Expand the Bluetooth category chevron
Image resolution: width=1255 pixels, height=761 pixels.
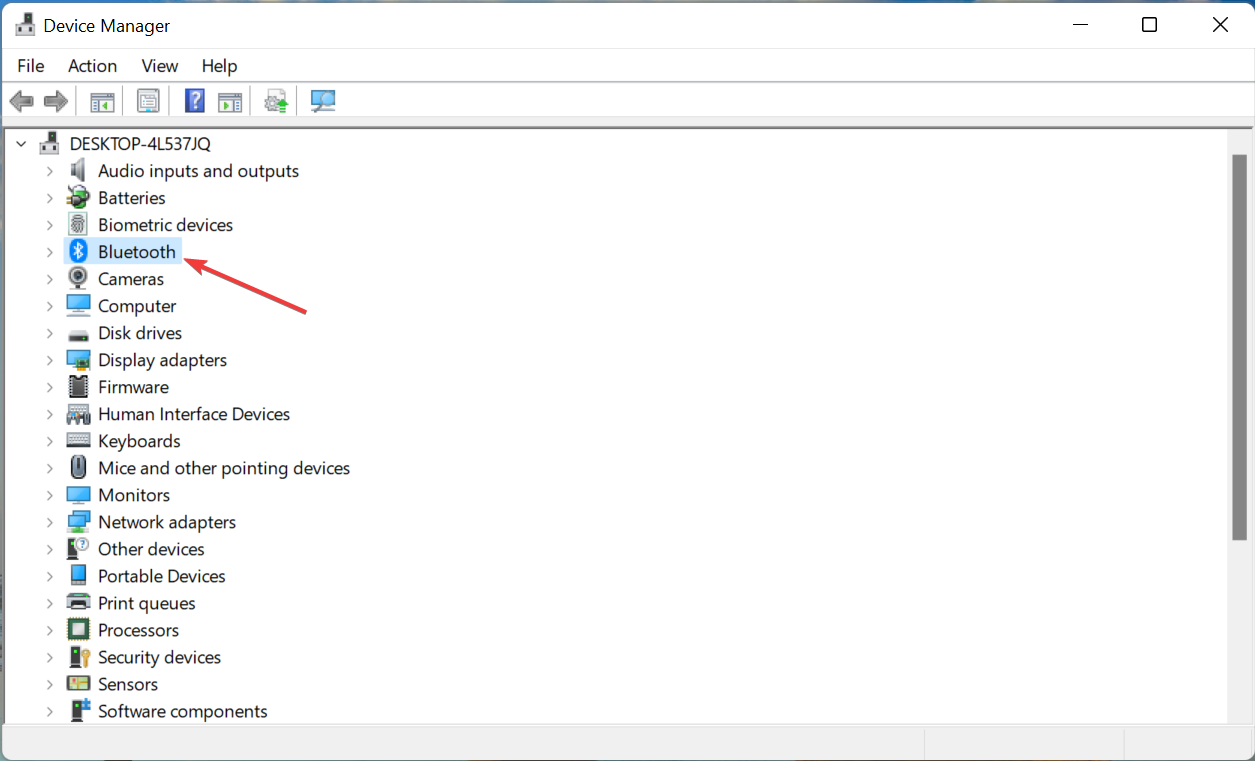(x=49, y=252)
